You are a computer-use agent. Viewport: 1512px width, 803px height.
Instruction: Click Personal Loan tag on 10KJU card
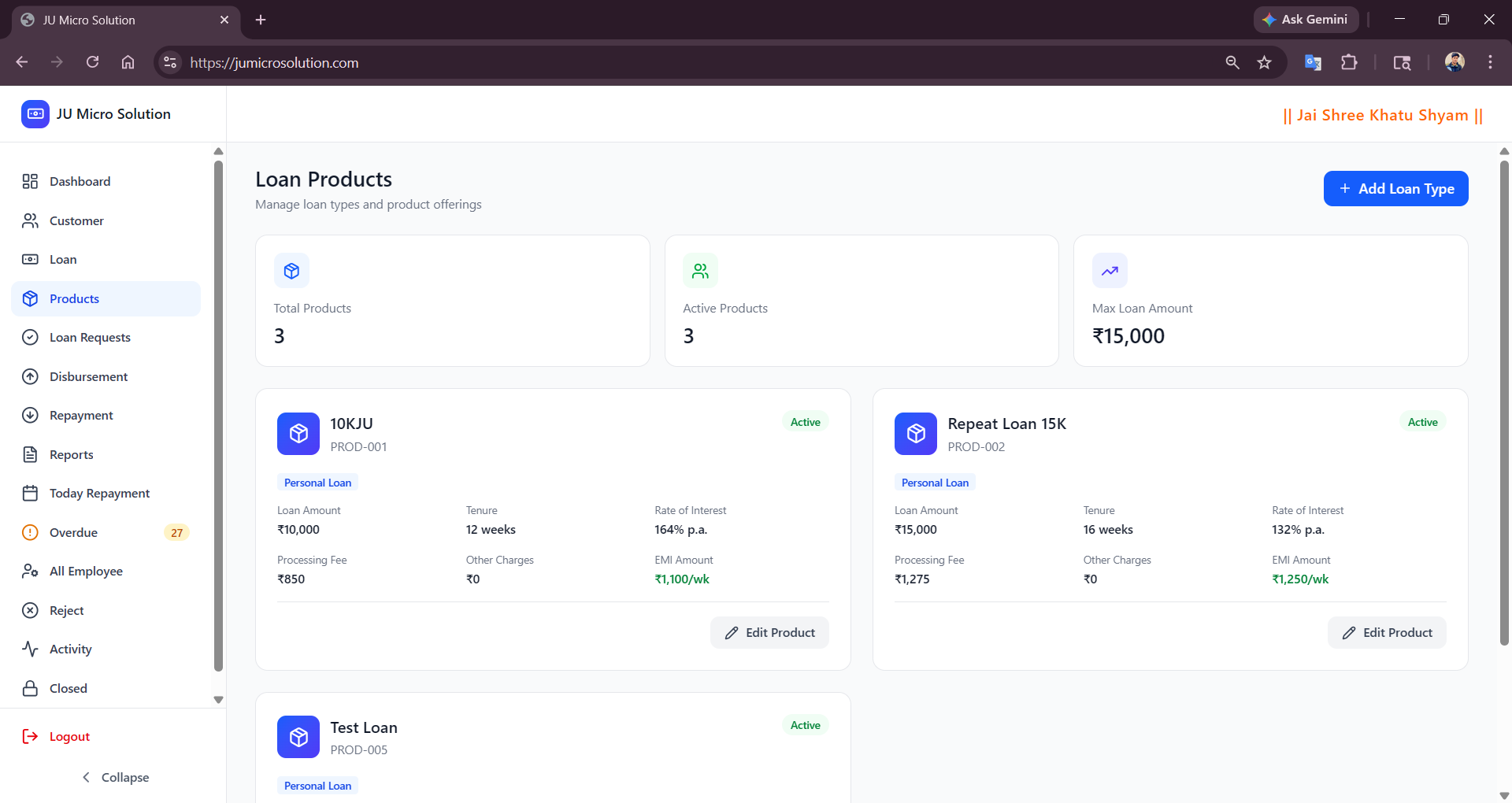pyautogui.click(x=317, y=483)
